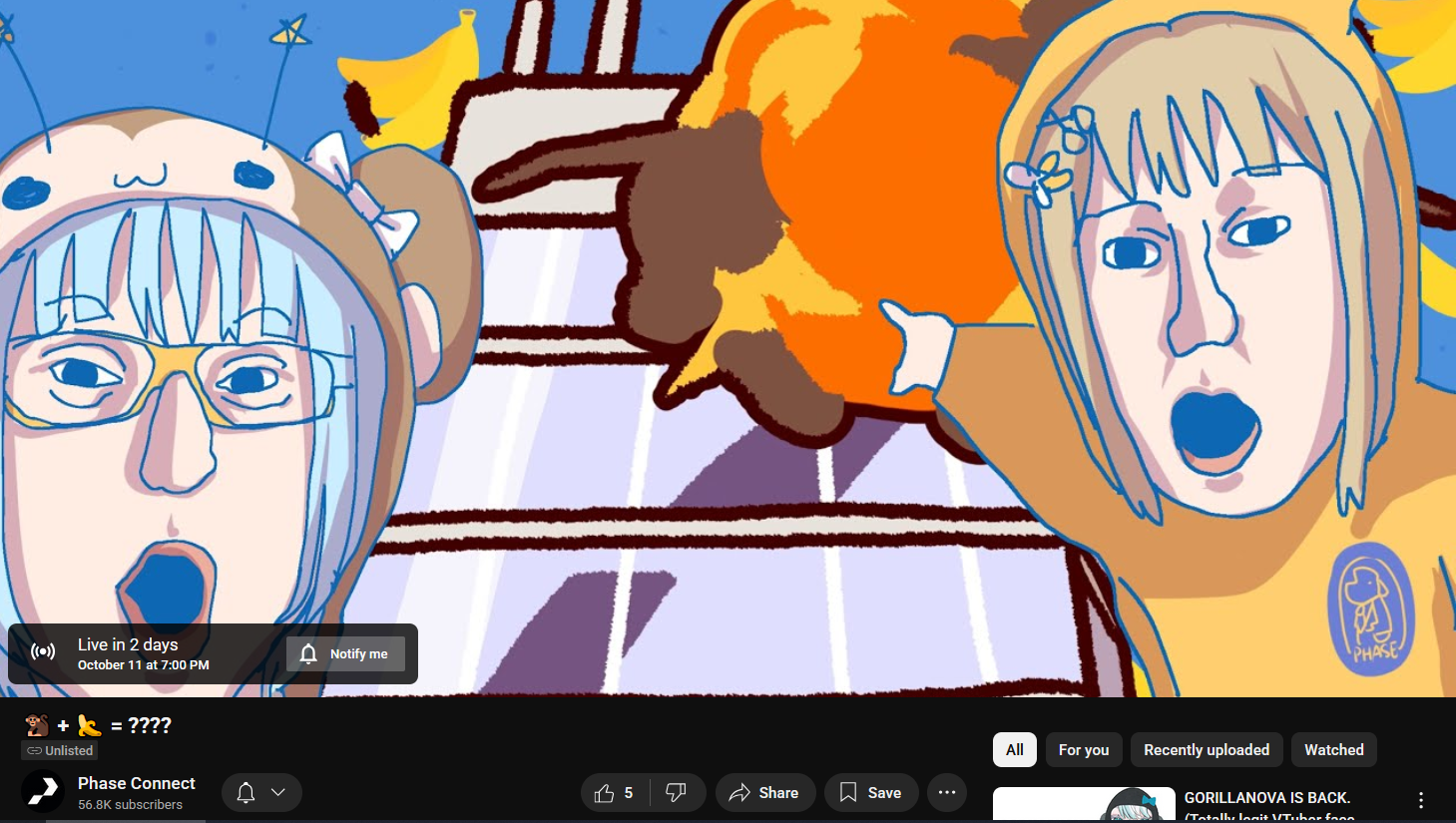The image size is (1456, 823).
Task: Open options menu for GORILLANOVA video
Action: [x=1421, y=800]
